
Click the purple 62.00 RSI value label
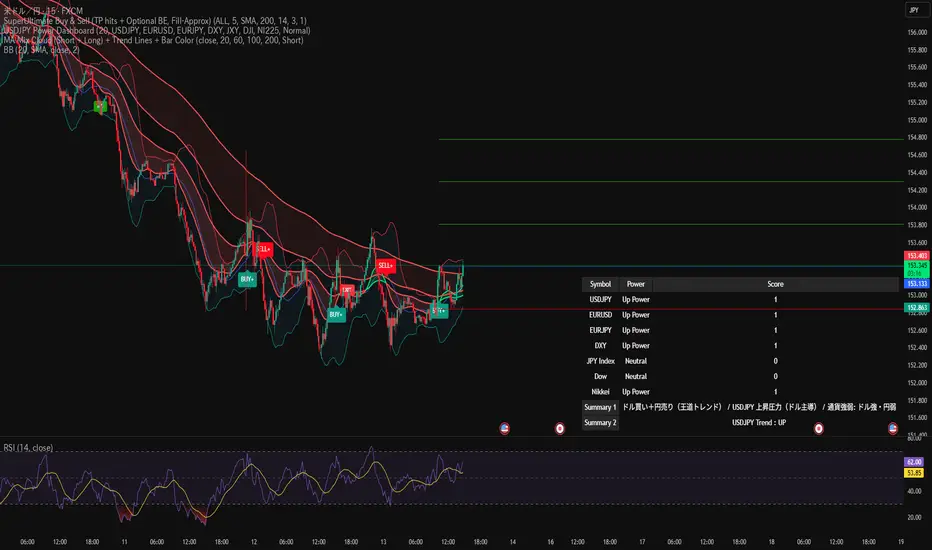click(914, 462)
